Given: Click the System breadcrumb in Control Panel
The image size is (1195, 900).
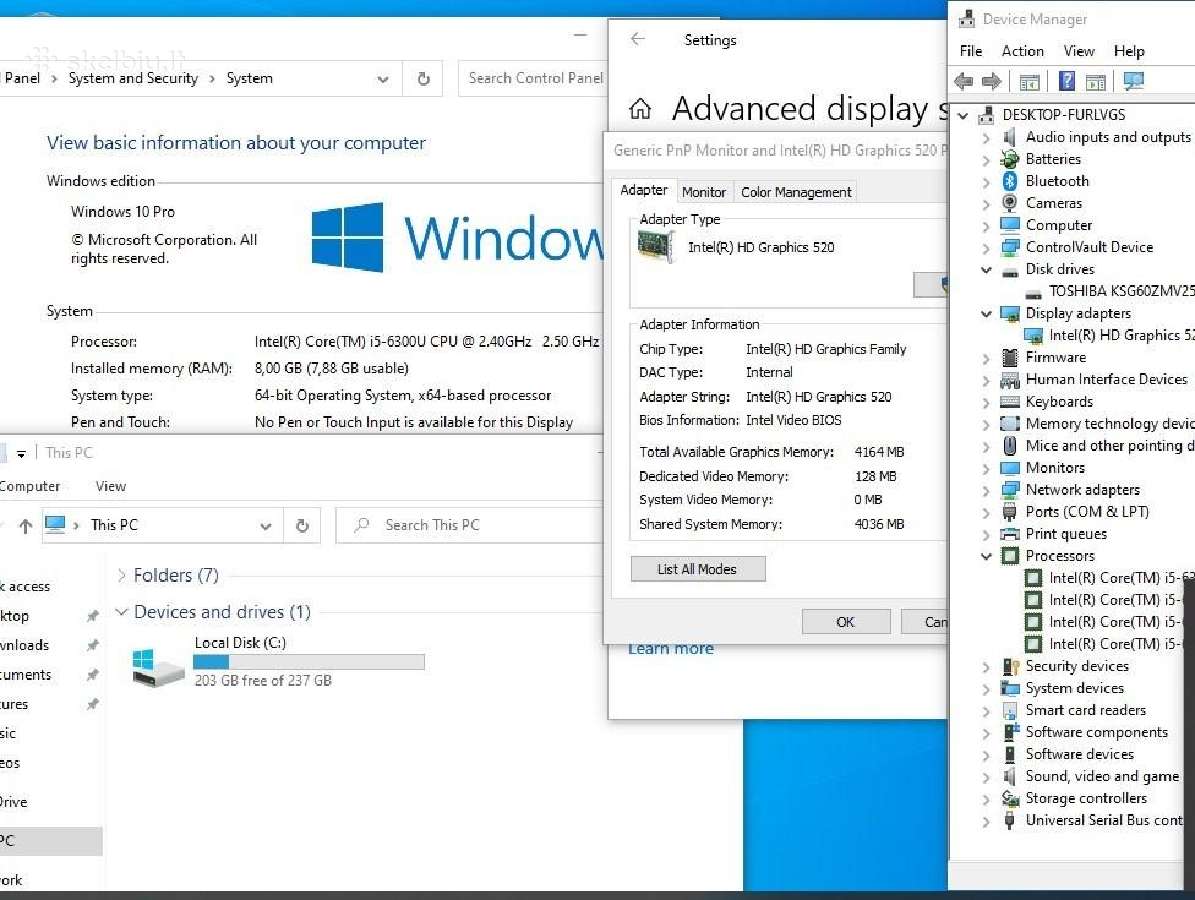Looking at the screenshot, I should tap(249, 78).
